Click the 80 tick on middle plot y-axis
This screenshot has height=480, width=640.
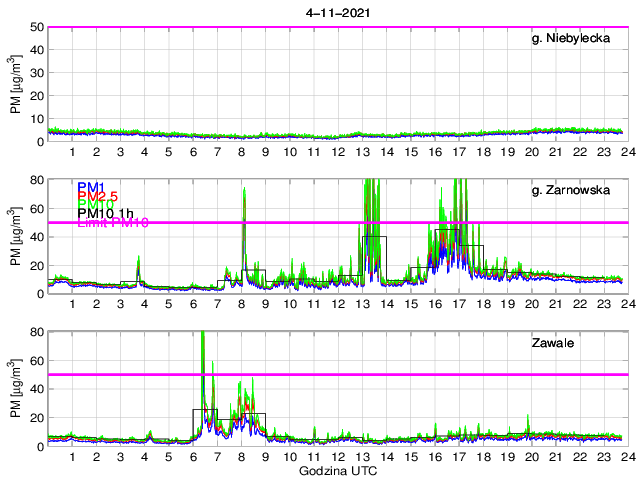[37, 180]
